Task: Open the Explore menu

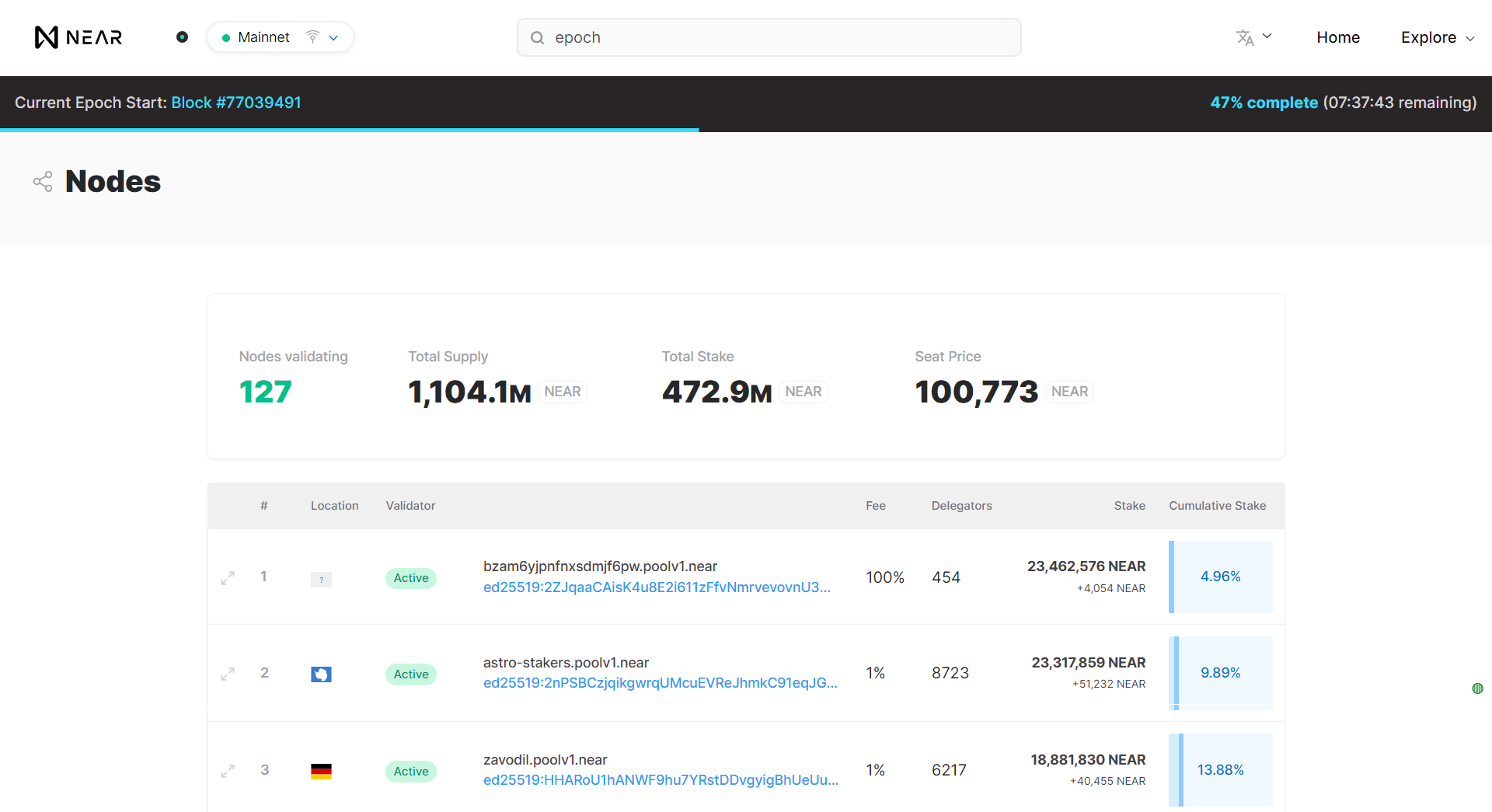Action: pos(1438,37)
